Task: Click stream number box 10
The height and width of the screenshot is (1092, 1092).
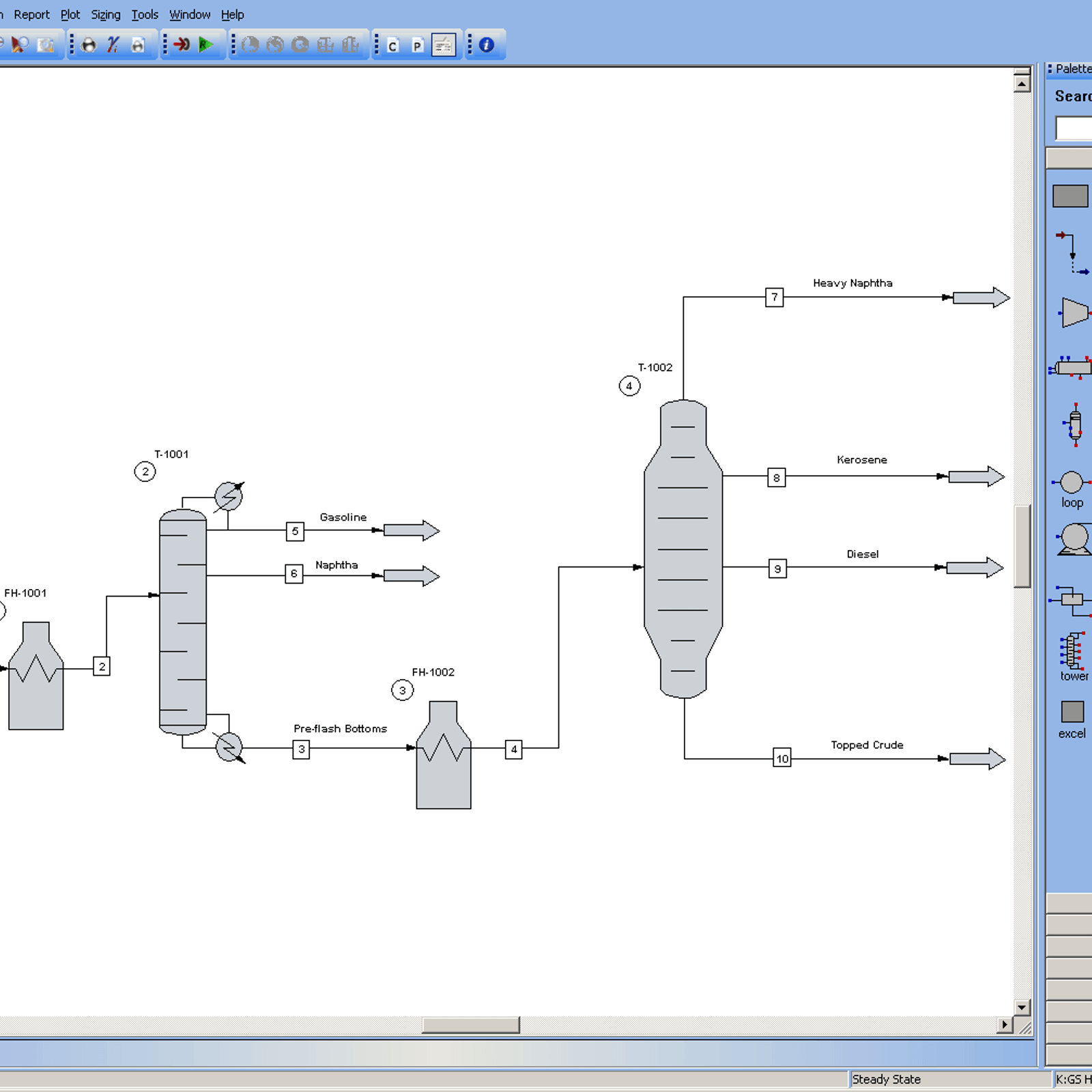Action: [782, 758]
